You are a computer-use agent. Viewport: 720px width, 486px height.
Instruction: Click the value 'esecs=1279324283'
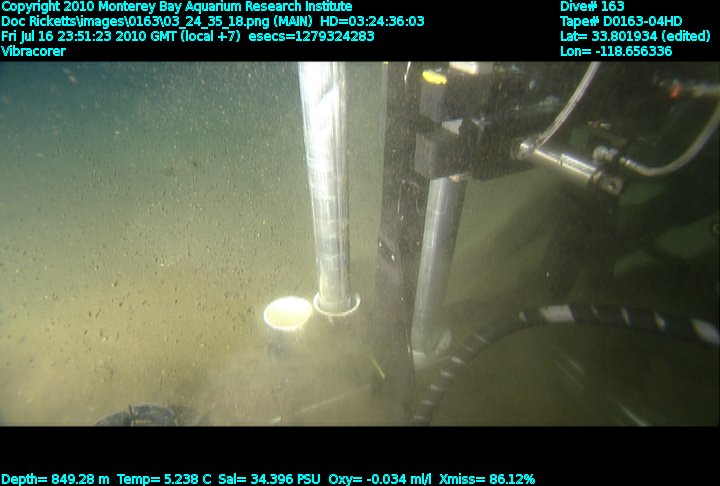click(311, 36)
